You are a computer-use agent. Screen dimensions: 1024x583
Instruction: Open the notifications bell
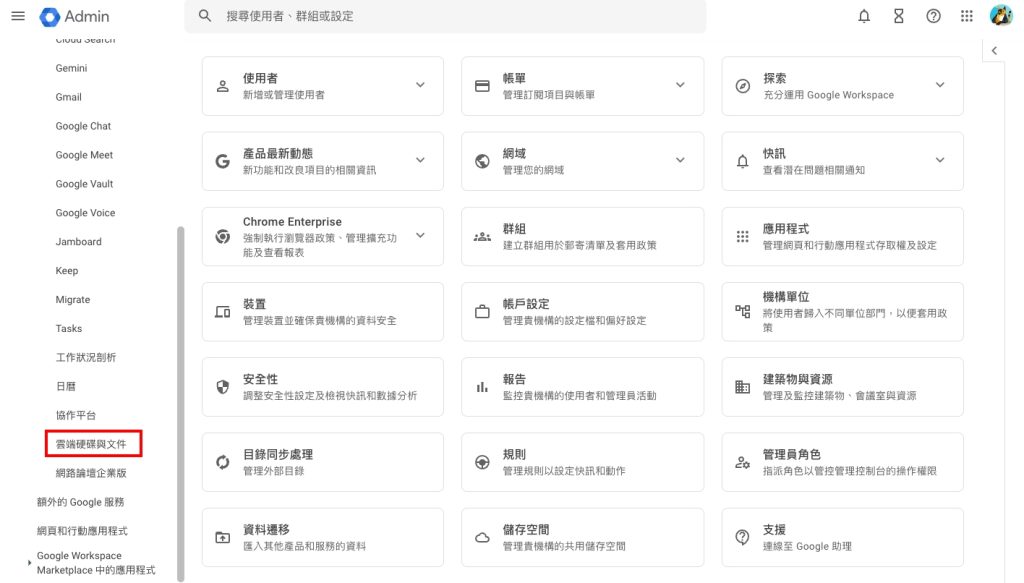pos(864,16)
